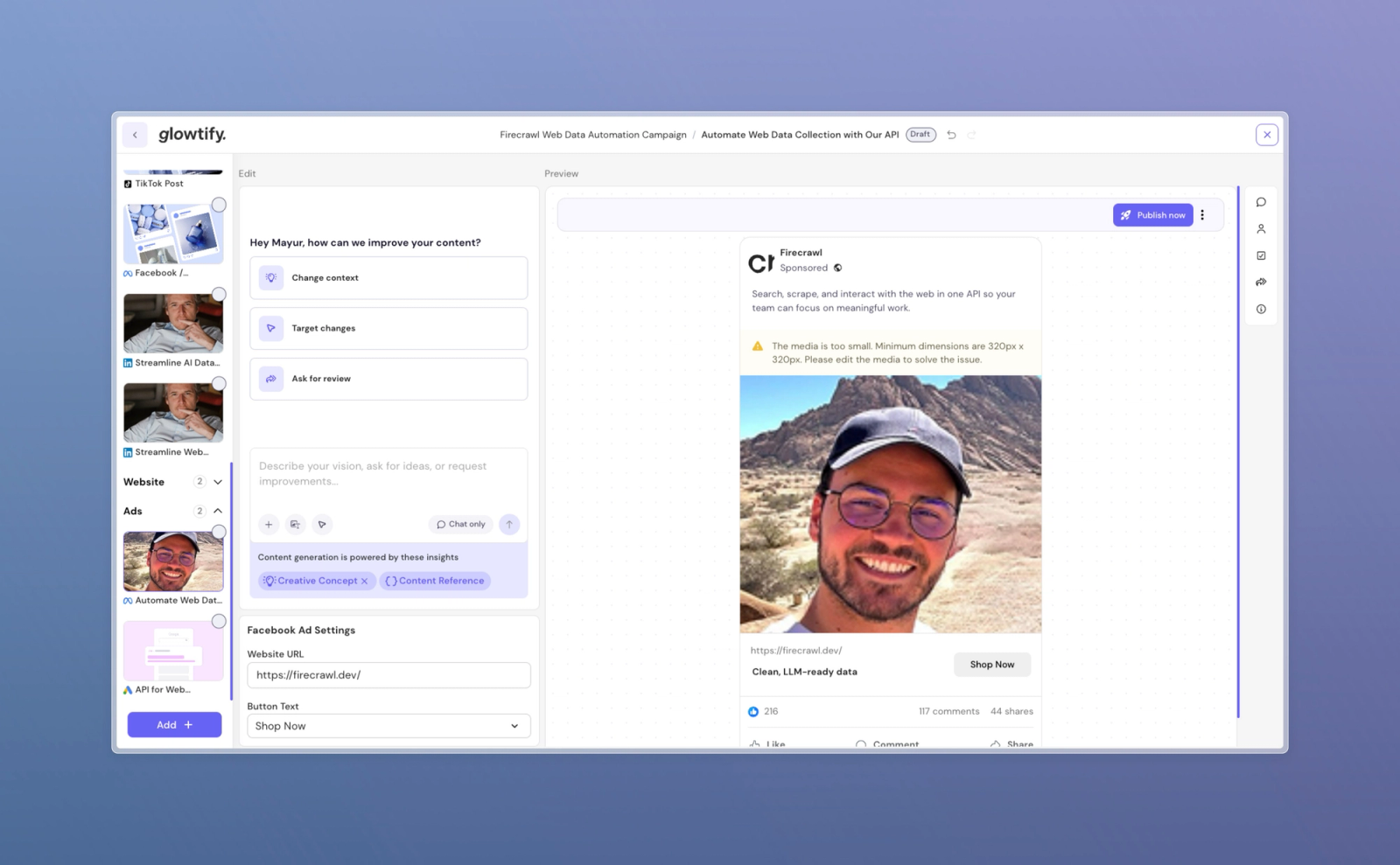Click the Clean, LLM-ready data headline
The width and height of the screenshot is (1400, 865).
click(x=805, y=672)
